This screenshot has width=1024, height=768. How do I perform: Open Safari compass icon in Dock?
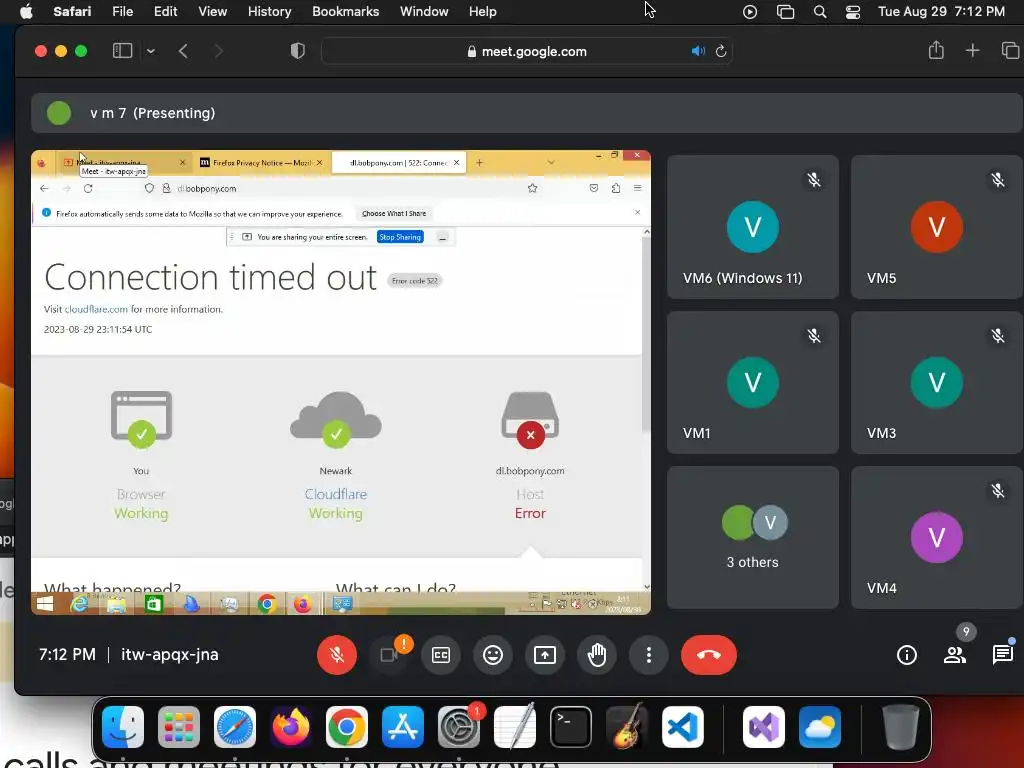tap(235, 727)
